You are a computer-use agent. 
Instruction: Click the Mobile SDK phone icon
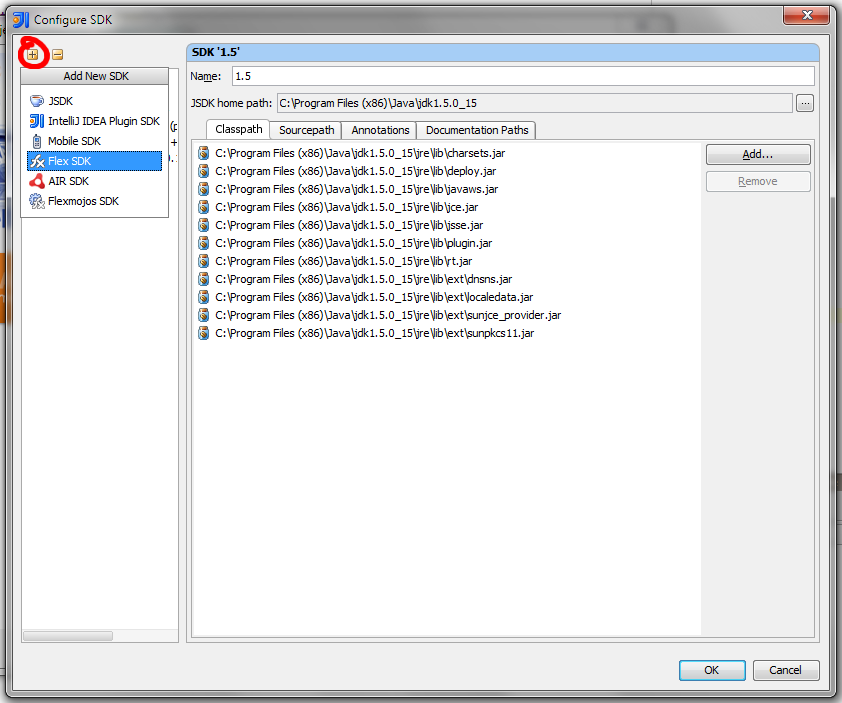point(37,141)
